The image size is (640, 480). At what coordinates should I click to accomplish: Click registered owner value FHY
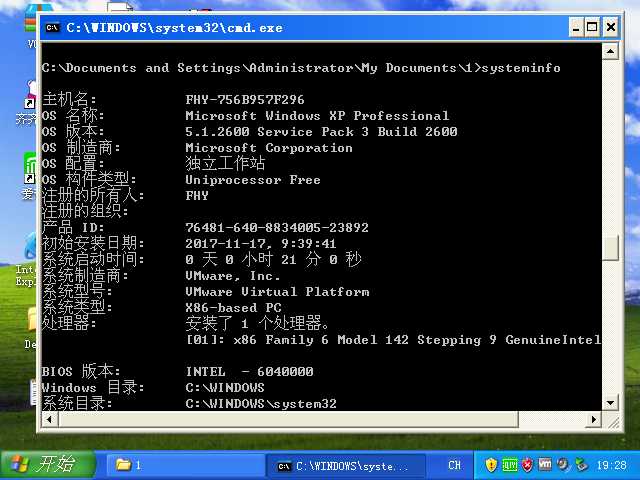(x=197, y=196)
